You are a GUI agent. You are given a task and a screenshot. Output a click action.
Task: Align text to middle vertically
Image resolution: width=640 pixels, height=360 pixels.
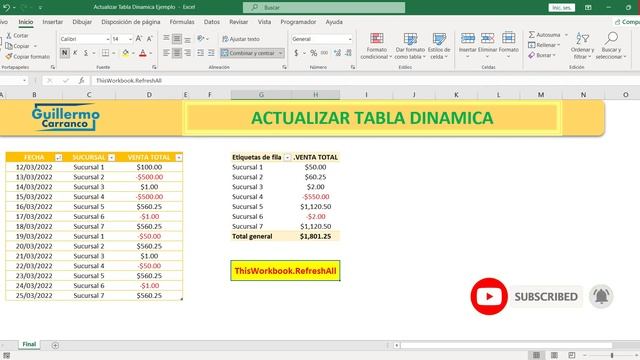(x=177, y=39)
